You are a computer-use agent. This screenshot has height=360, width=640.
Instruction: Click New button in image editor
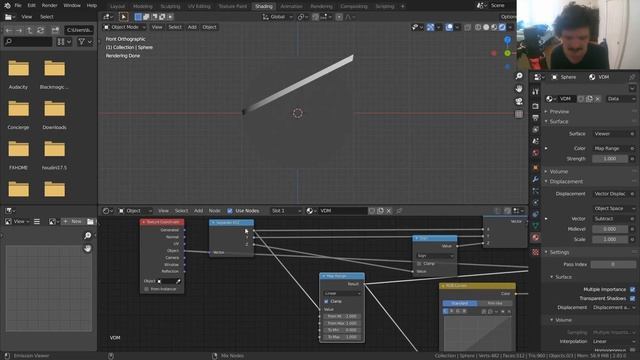(x=73, y=221)
